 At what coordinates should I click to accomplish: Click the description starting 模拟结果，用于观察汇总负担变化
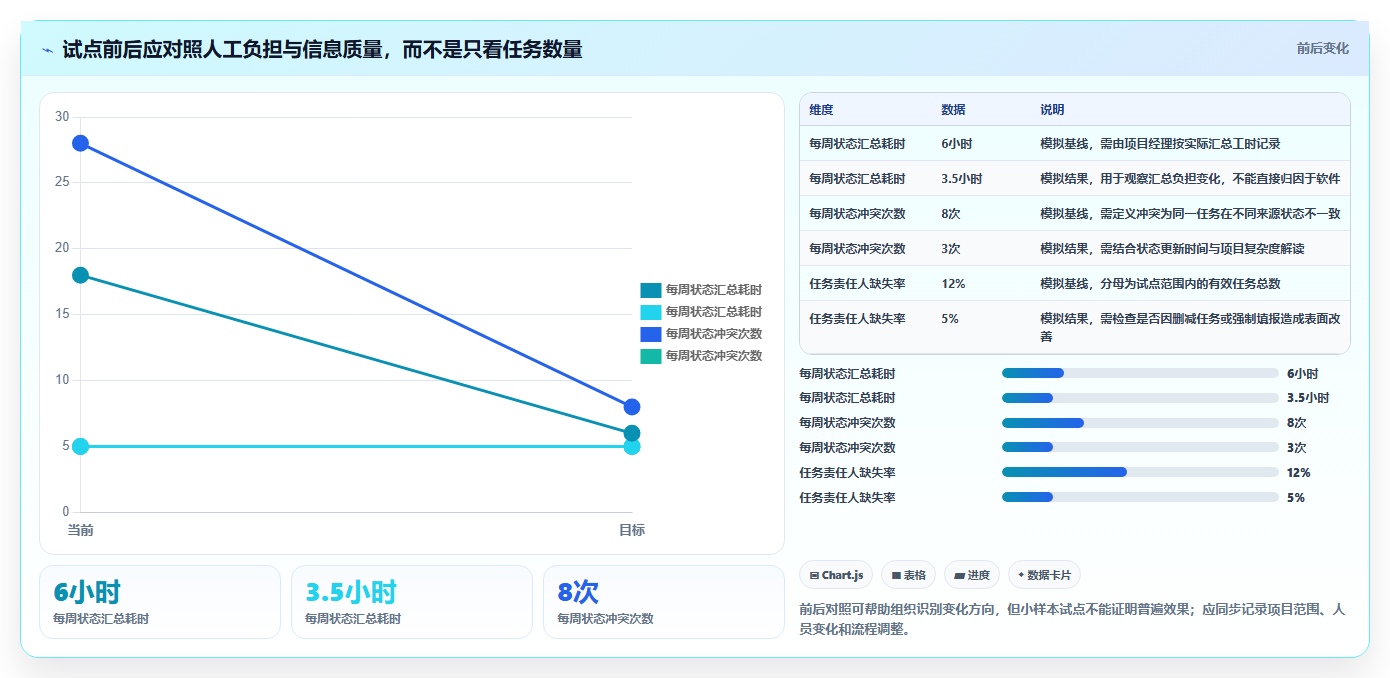(1190, 179)
